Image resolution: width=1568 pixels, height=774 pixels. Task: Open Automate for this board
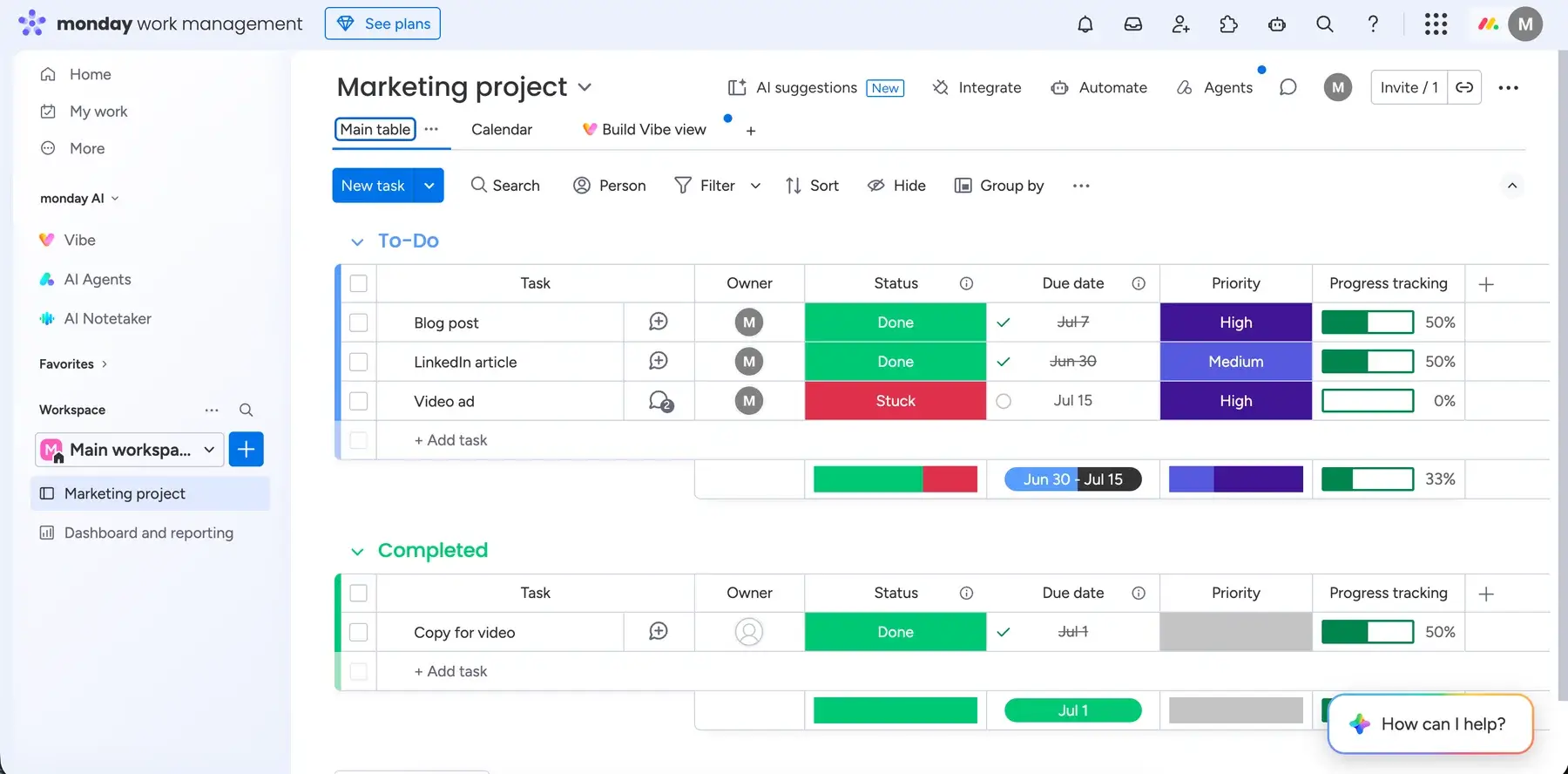[x=1099, y=87]
